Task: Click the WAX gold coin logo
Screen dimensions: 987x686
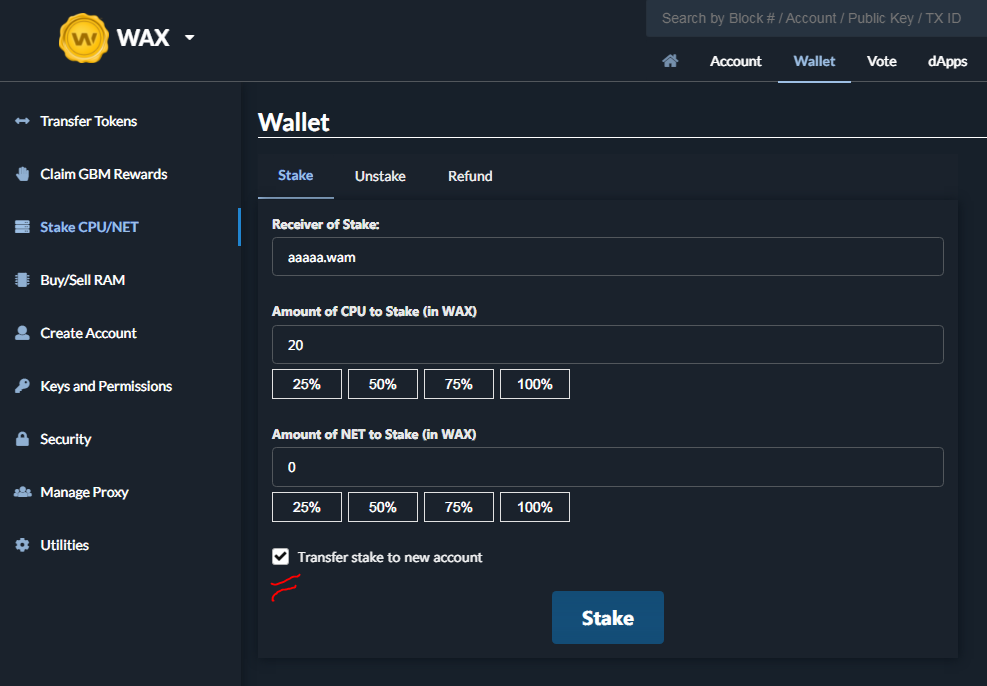Action: [84, 38]
